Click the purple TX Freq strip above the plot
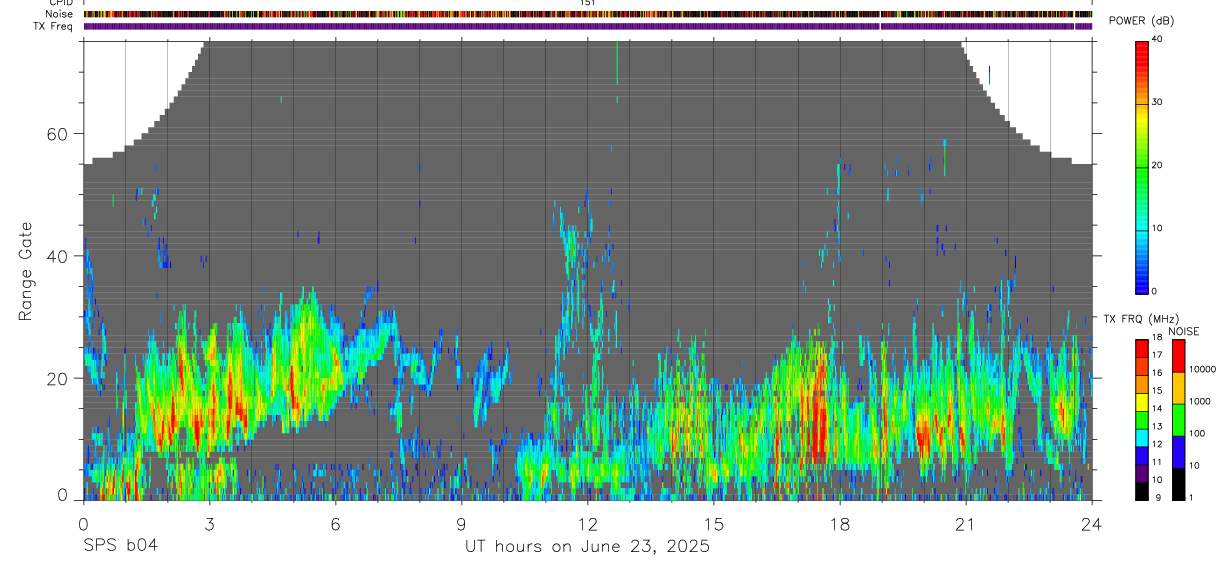Image resolution: width=1228 pixels, height=567 pixels. click(x=587, y=26)
